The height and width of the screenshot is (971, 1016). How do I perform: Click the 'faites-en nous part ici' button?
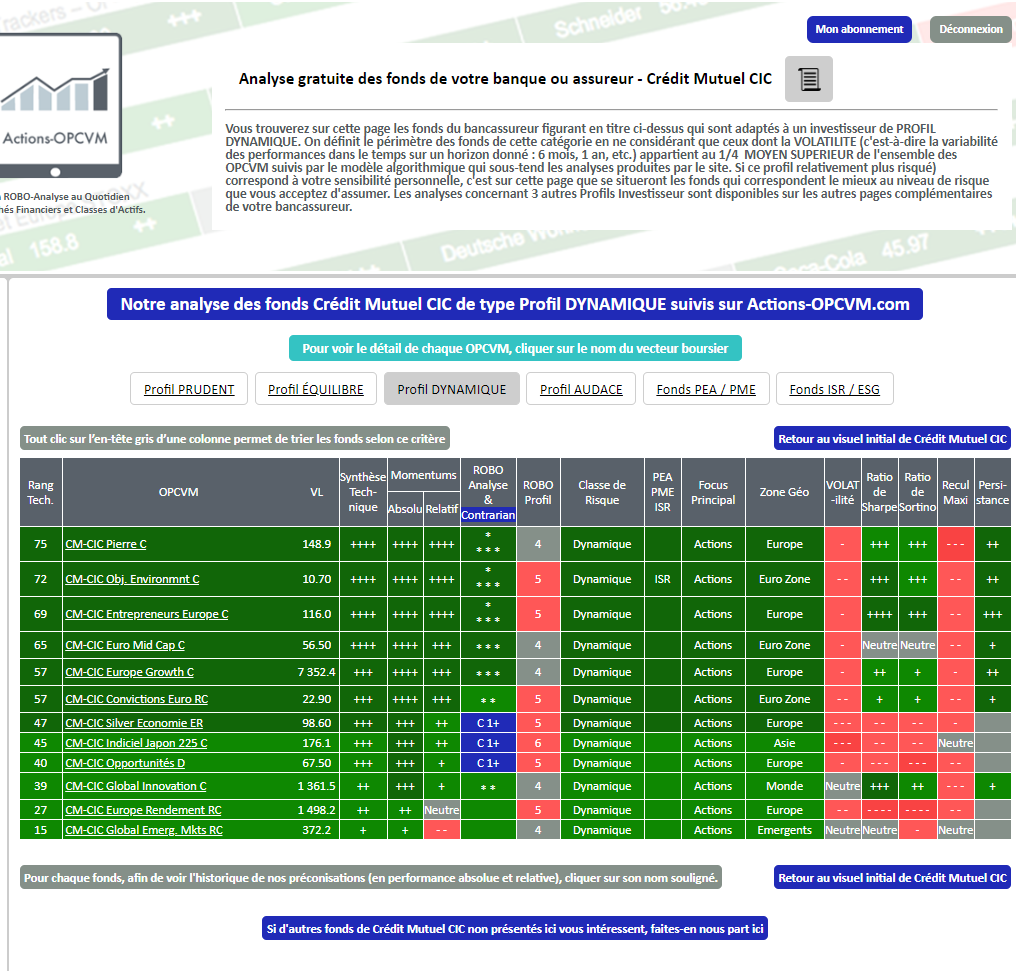point(515,928)
